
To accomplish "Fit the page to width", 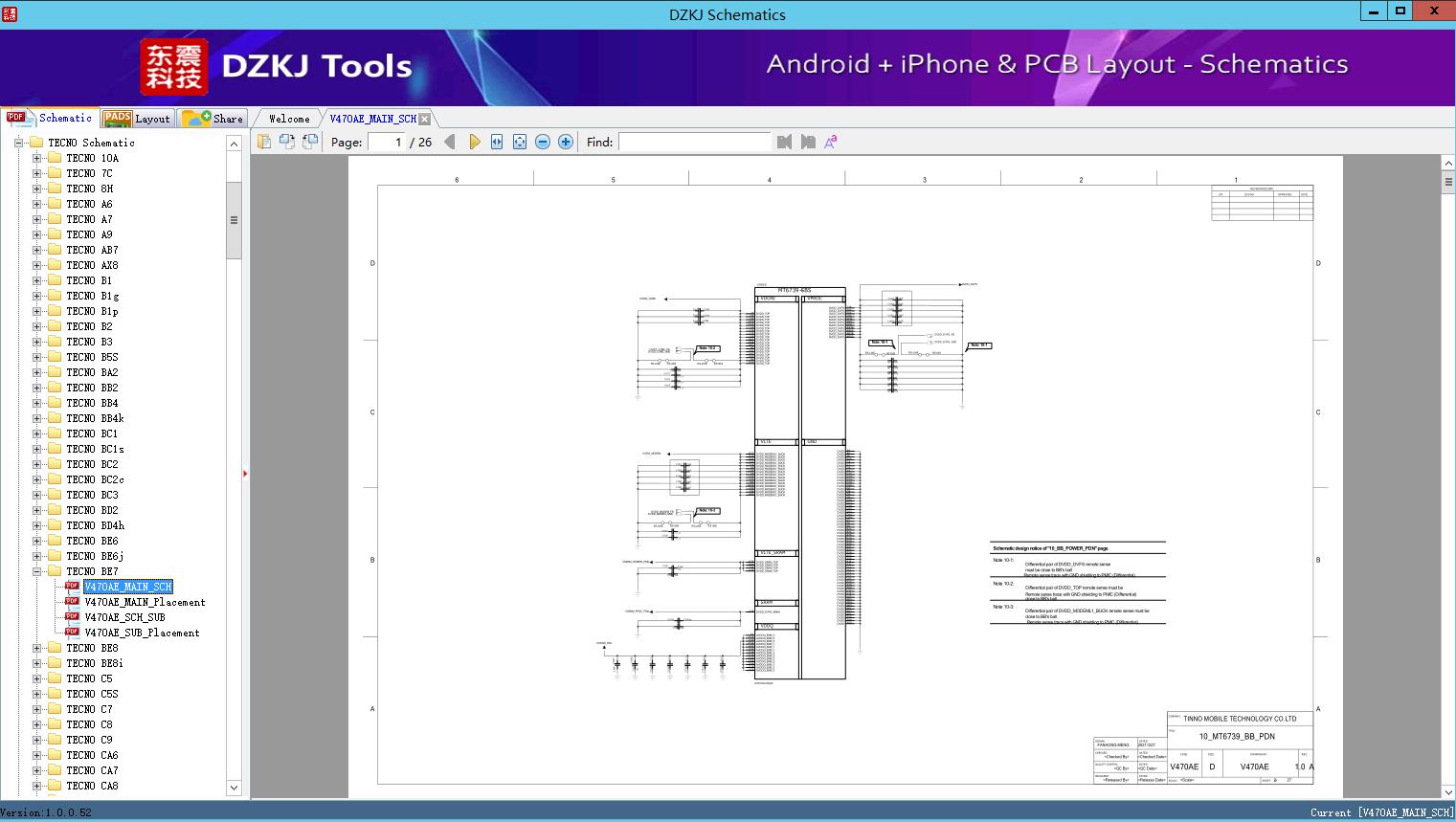I will (497, 142).
